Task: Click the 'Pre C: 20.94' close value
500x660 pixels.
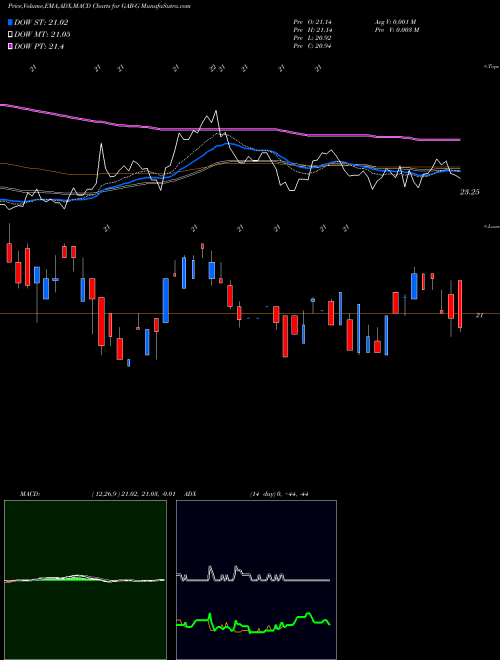Action: tap(312, 46)
